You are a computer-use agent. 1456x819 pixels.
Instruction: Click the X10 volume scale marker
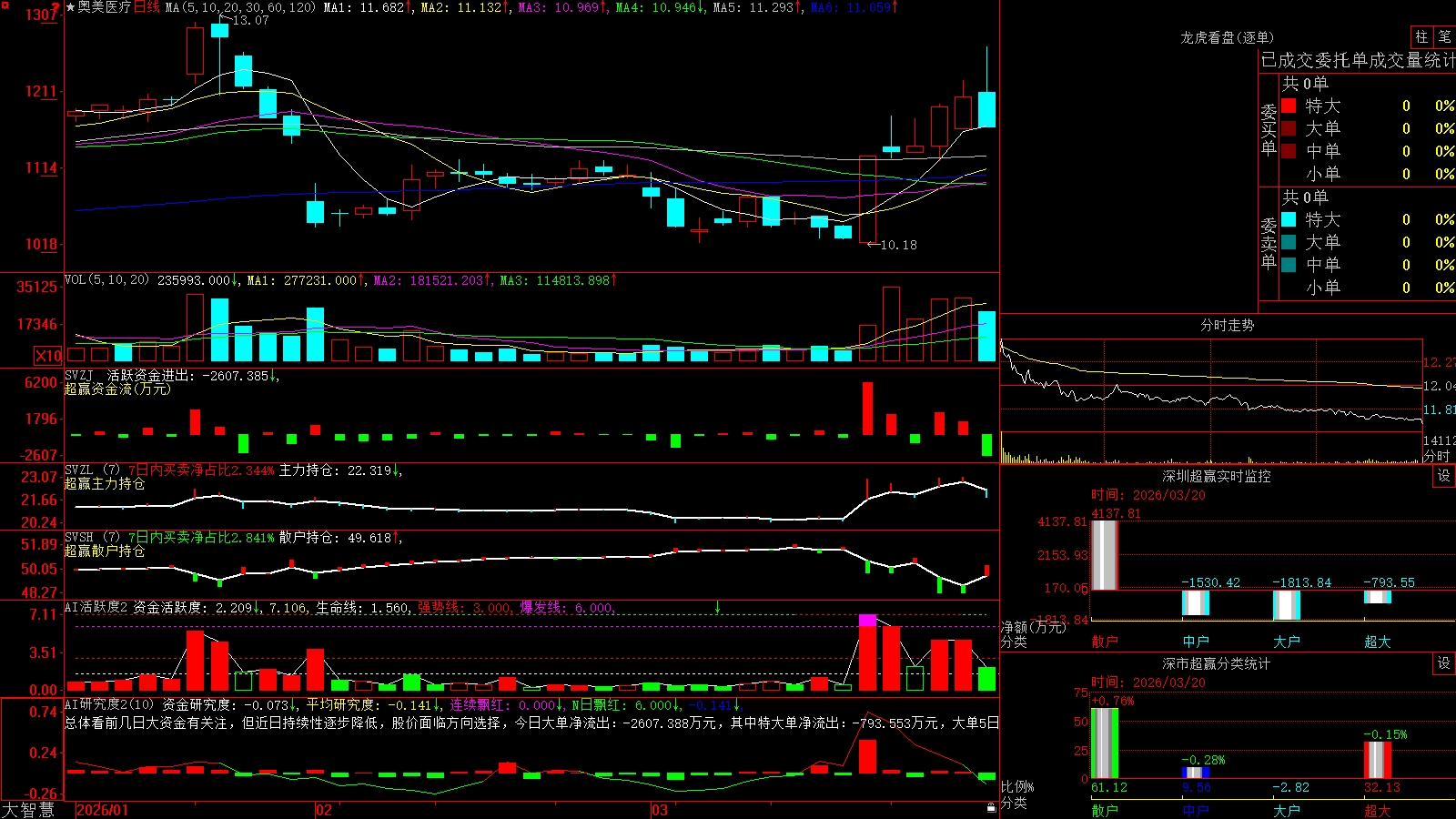48,356
